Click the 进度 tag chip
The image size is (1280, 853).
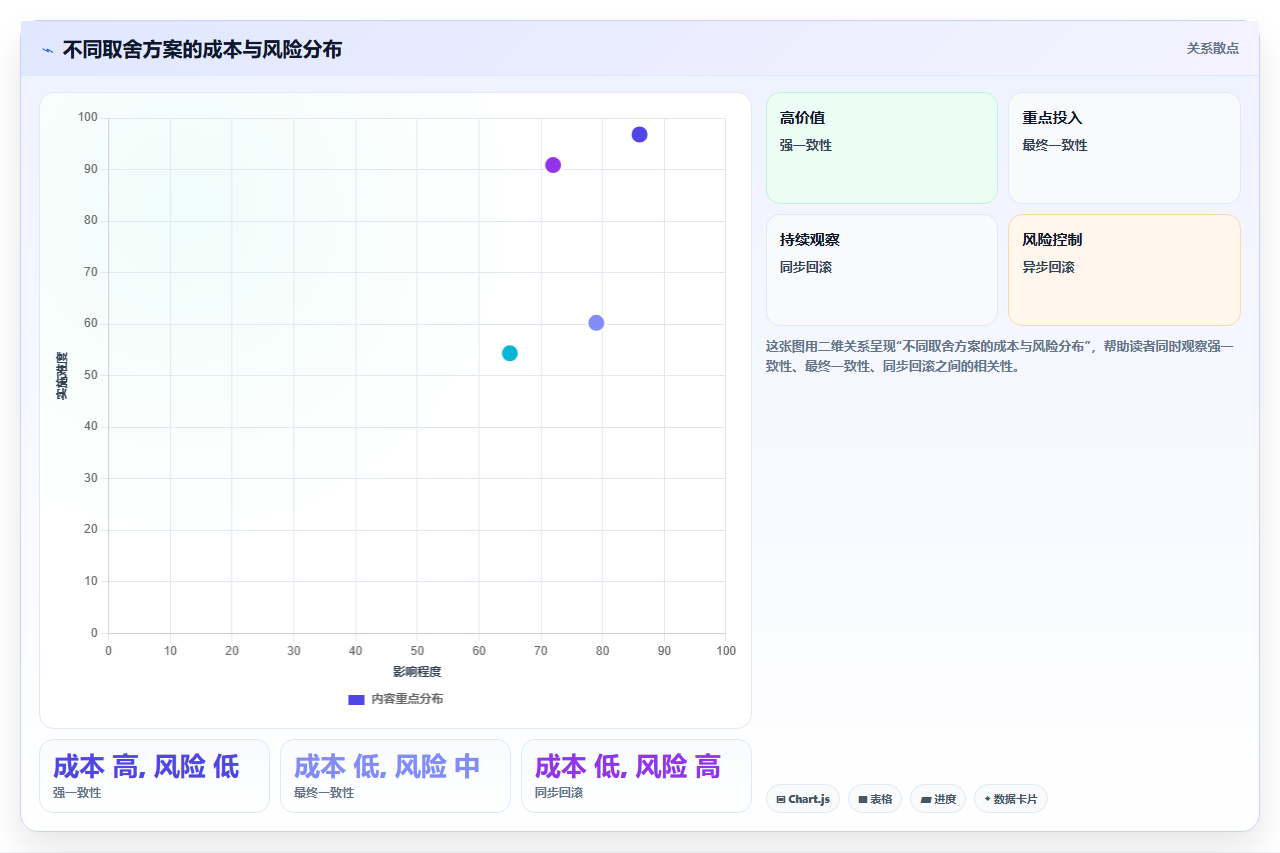click(938, 799)
